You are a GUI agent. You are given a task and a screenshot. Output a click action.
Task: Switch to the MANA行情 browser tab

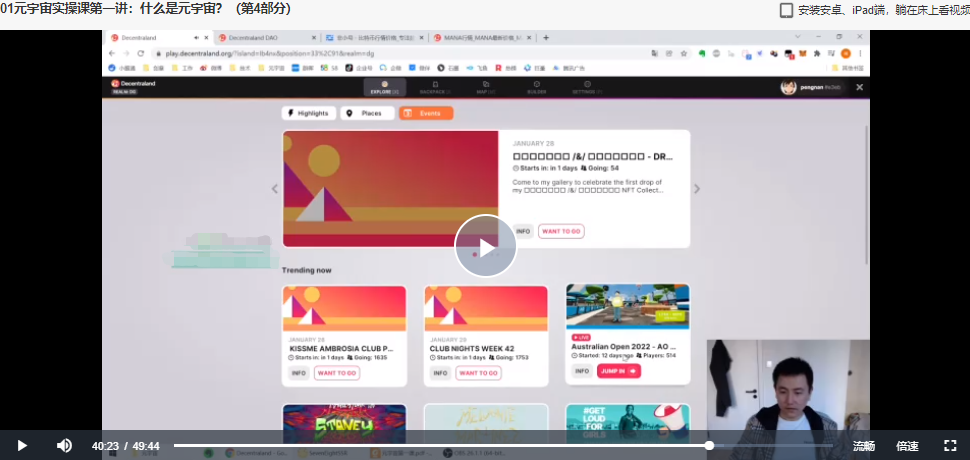482,38
